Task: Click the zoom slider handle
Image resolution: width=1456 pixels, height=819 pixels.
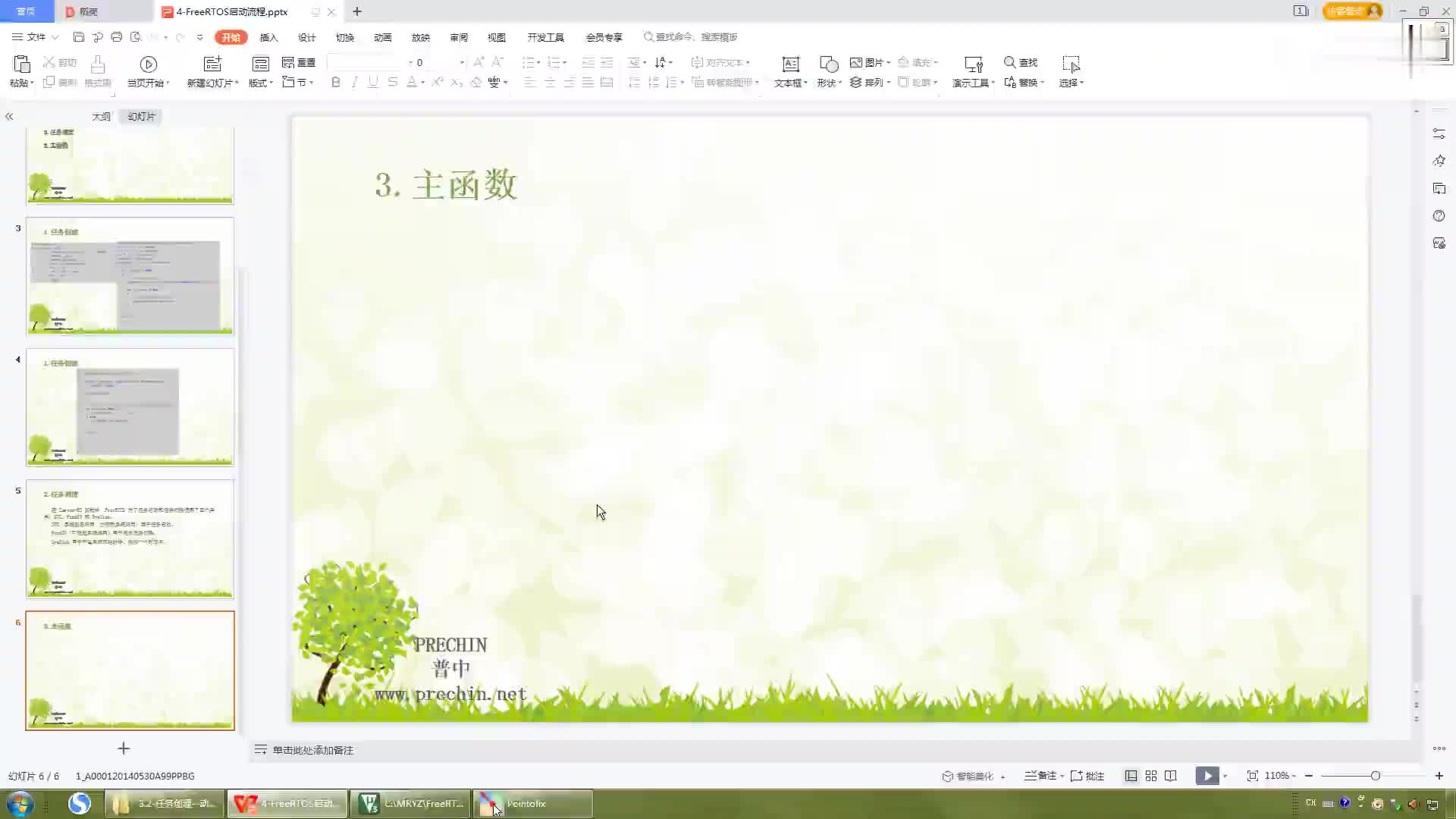Action: click(x=1375, y=776)
